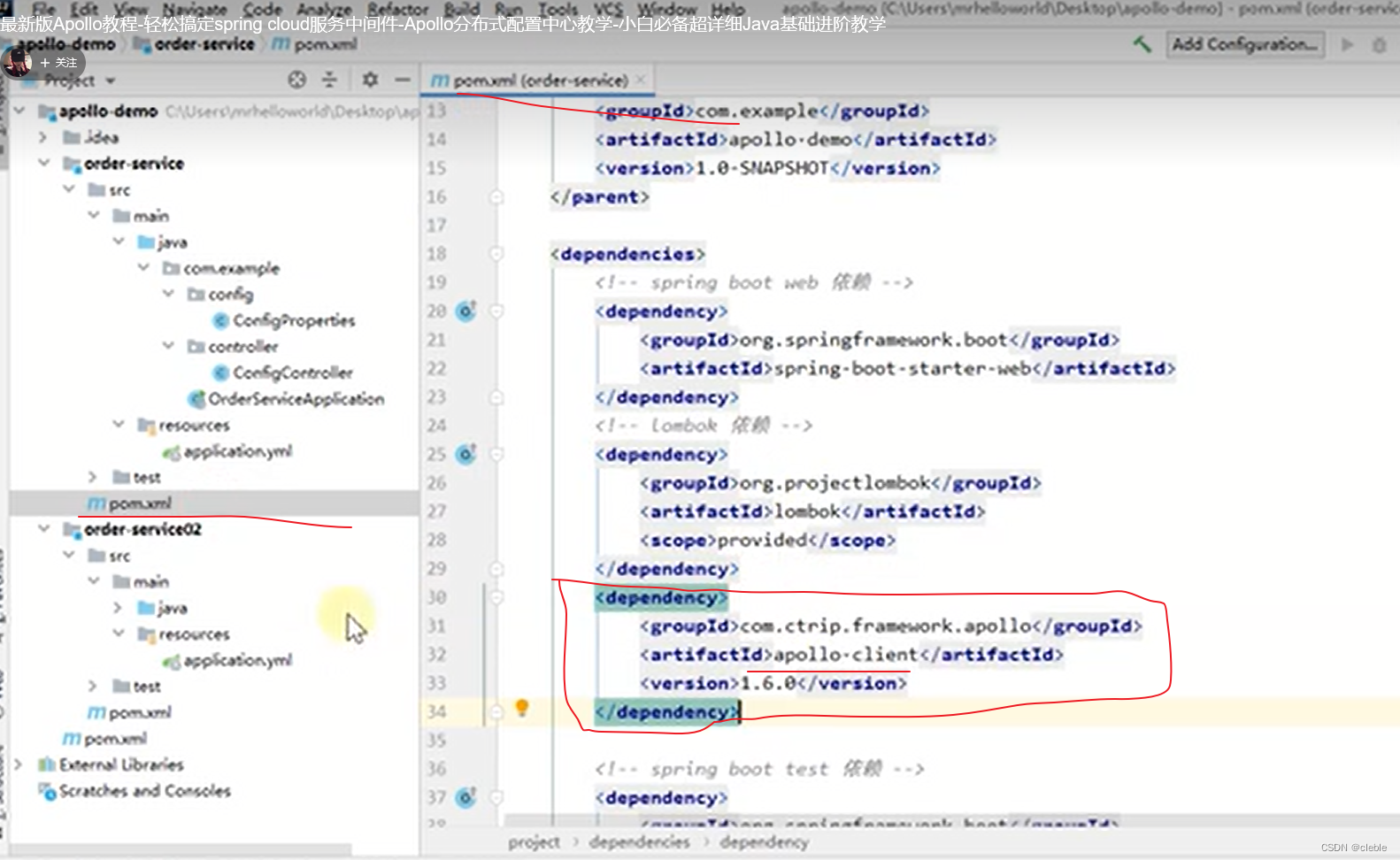
Task: Click the green build hammer icon
Action: point(1142,43)
